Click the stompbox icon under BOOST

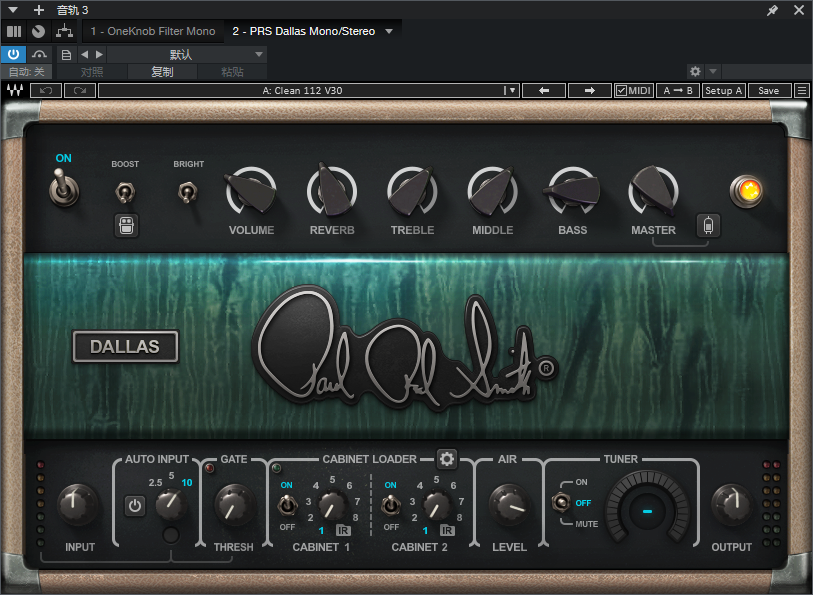[x=127, y=225]
